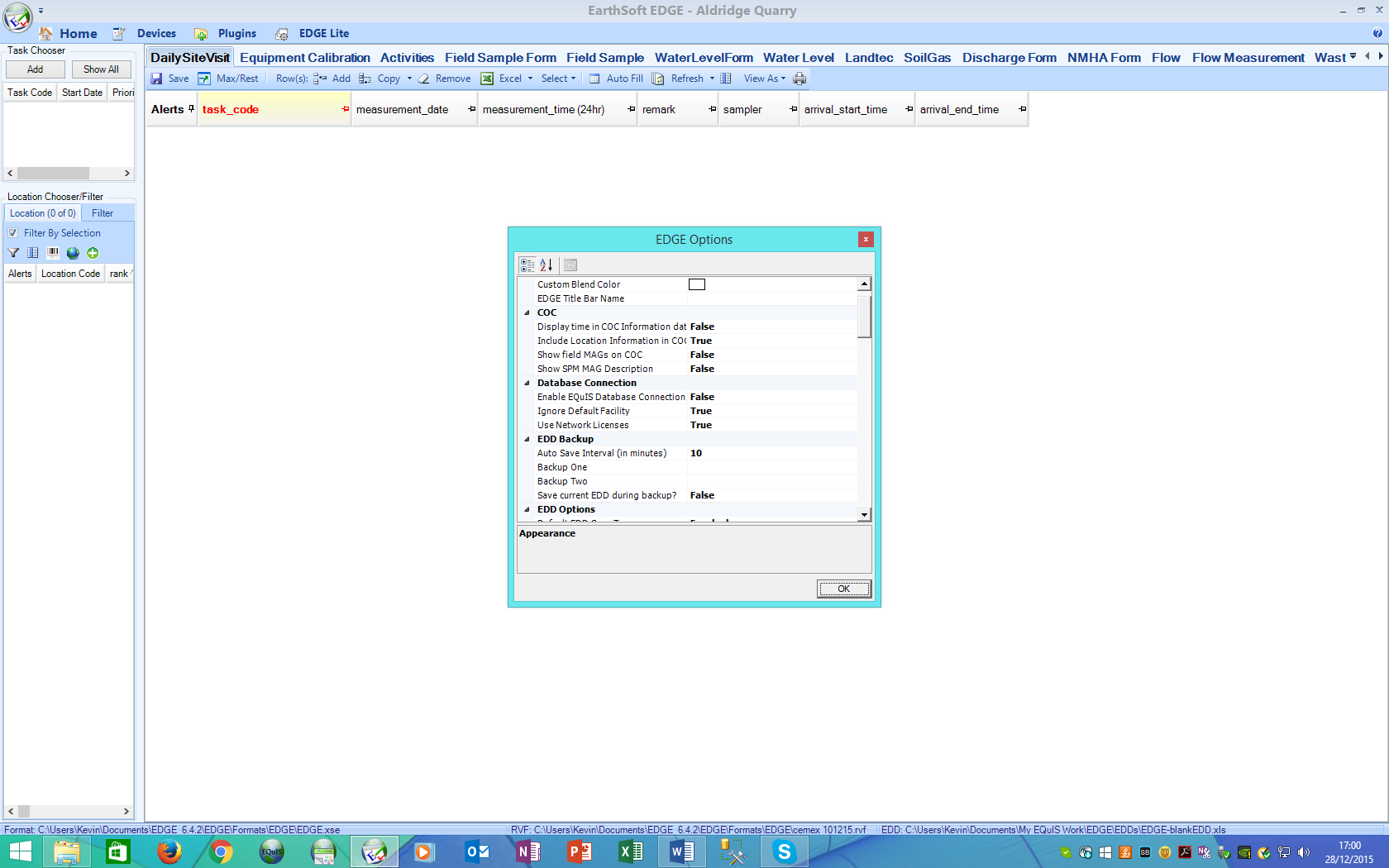Toggle the Filter By Selection checkbox

pyautogui.click(x=13, y=233)
